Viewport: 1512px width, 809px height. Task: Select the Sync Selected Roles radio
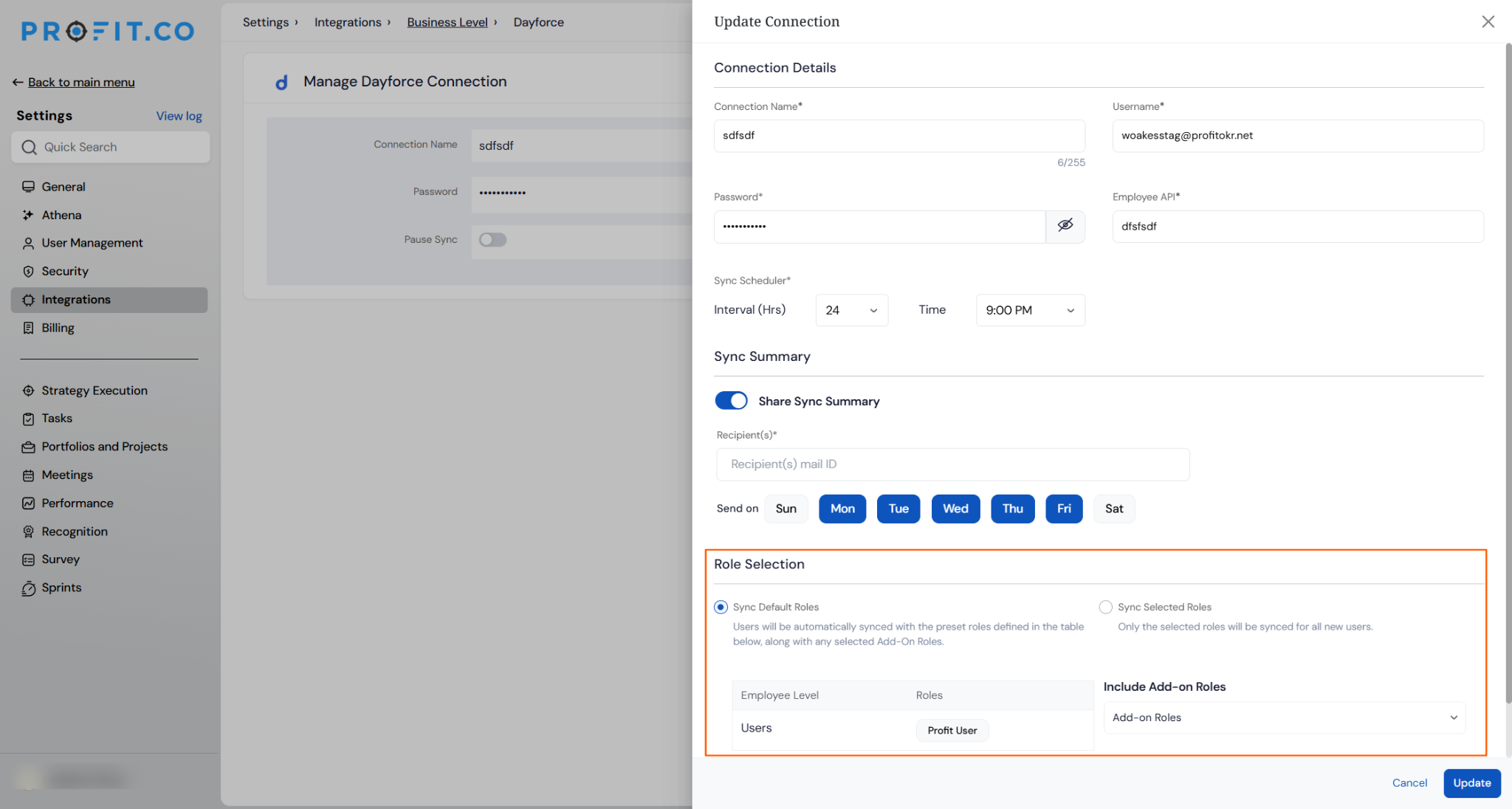[x=1105, y=607]
